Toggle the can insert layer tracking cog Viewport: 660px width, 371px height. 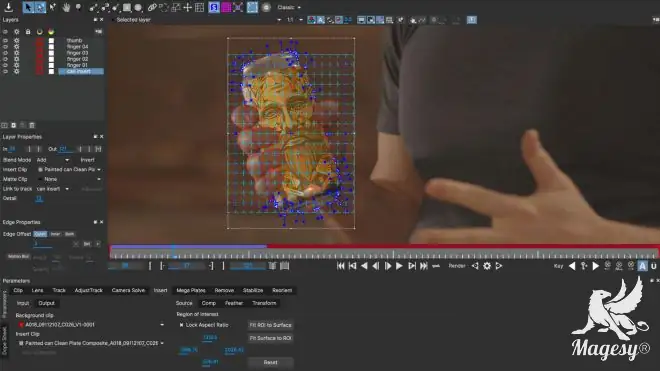point(17,72)
